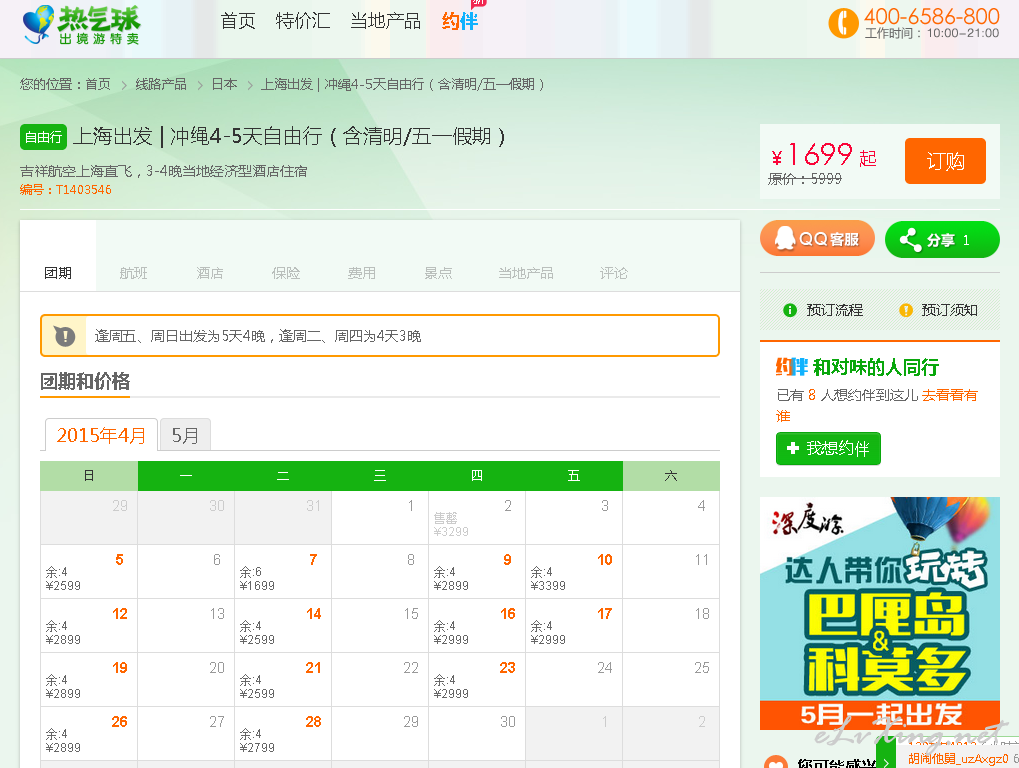
Task: Click 日本 in the breadcrumb
Action: [224, 84]
